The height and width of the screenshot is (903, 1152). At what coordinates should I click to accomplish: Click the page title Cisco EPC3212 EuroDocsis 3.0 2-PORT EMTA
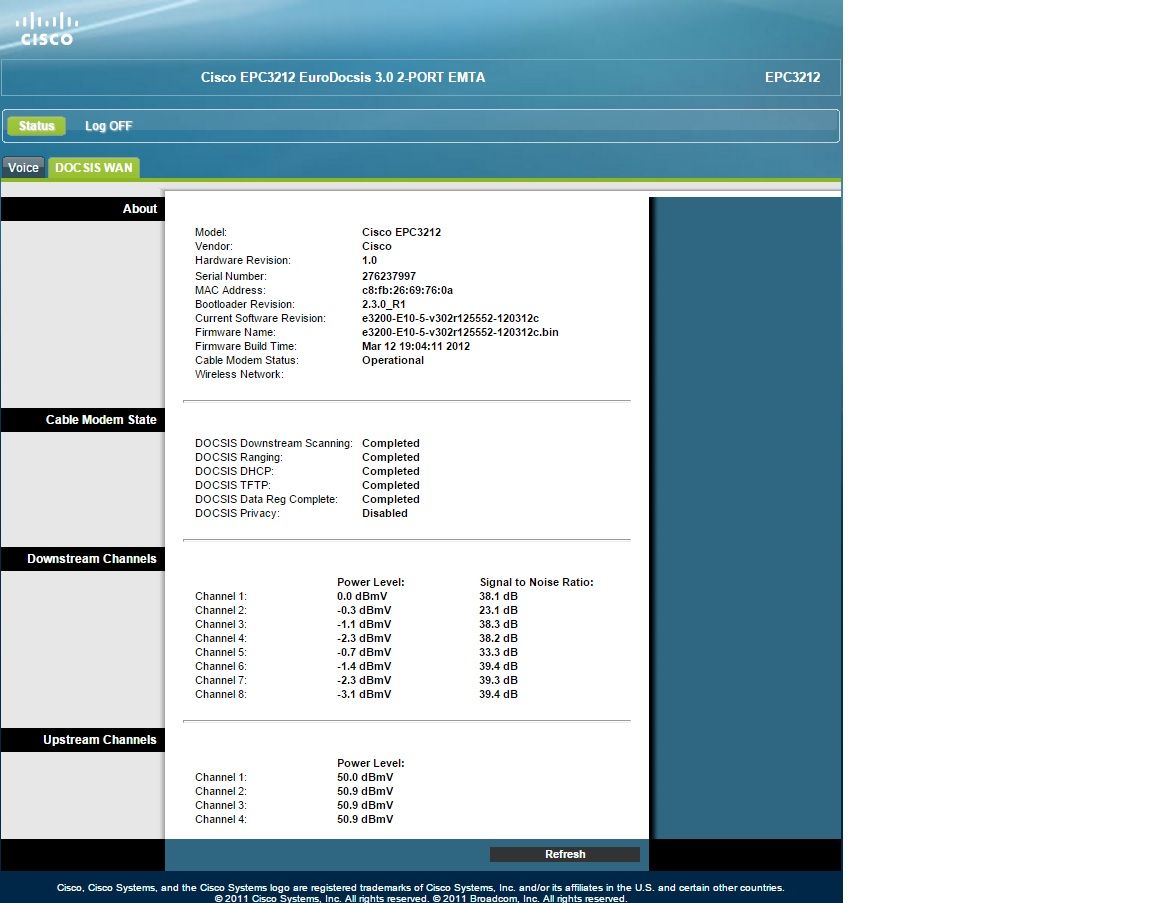[x=342, y=77]
